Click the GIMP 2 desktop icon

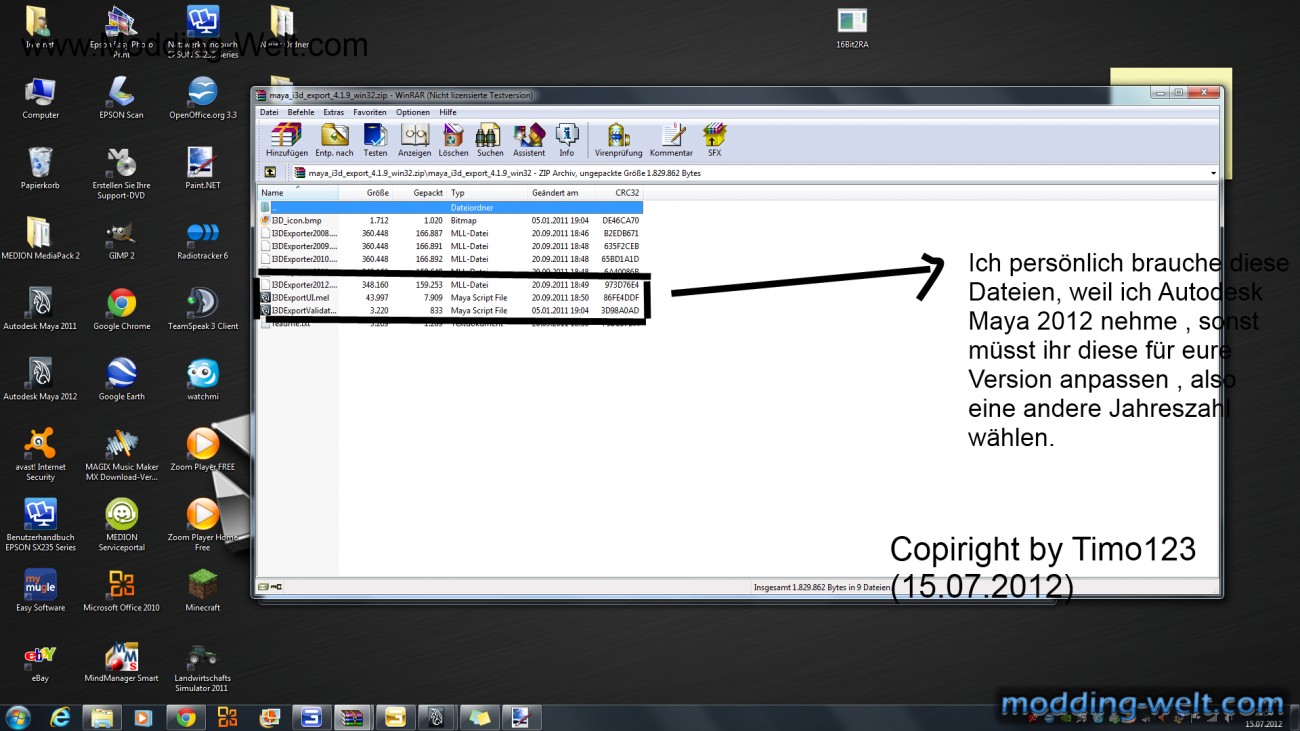tap(121, 239)
